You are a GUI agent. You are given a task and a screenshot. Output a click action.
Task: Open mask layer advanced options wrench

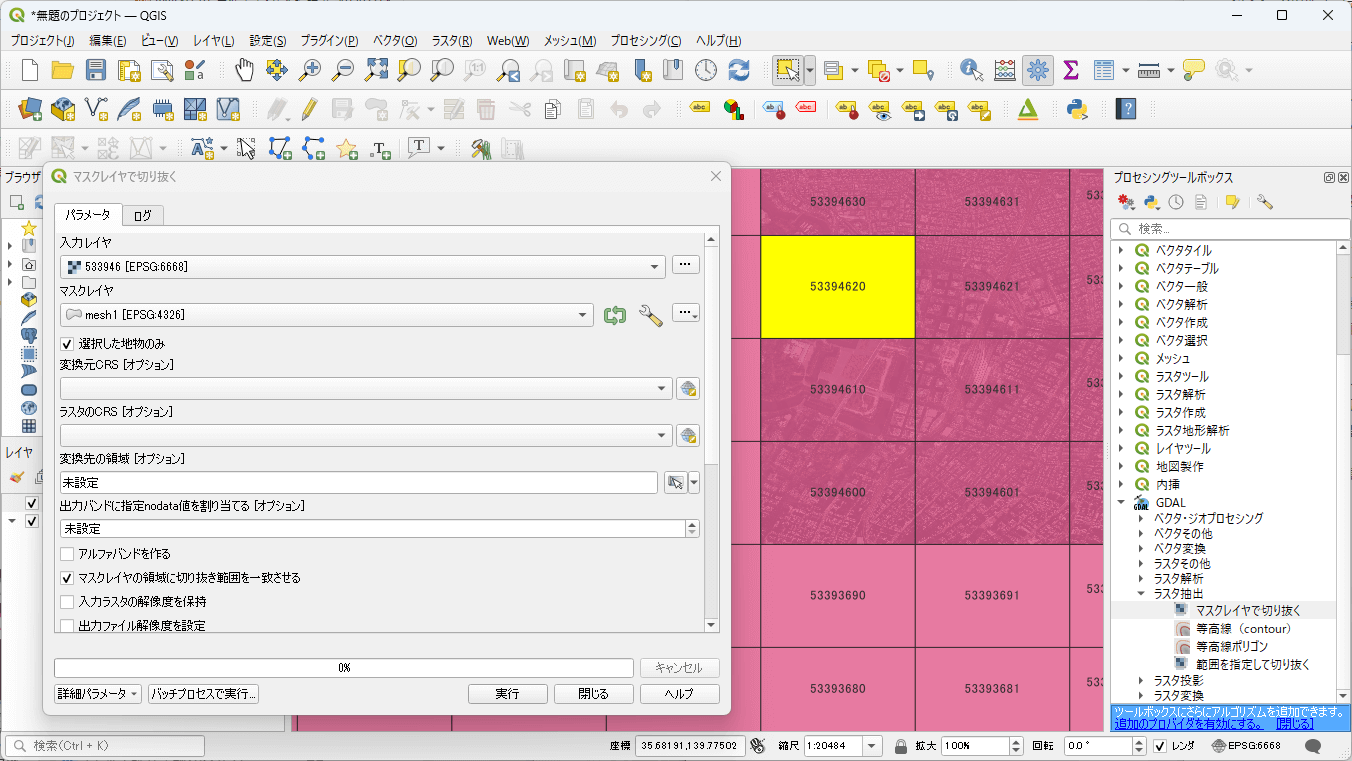point(650,315)
